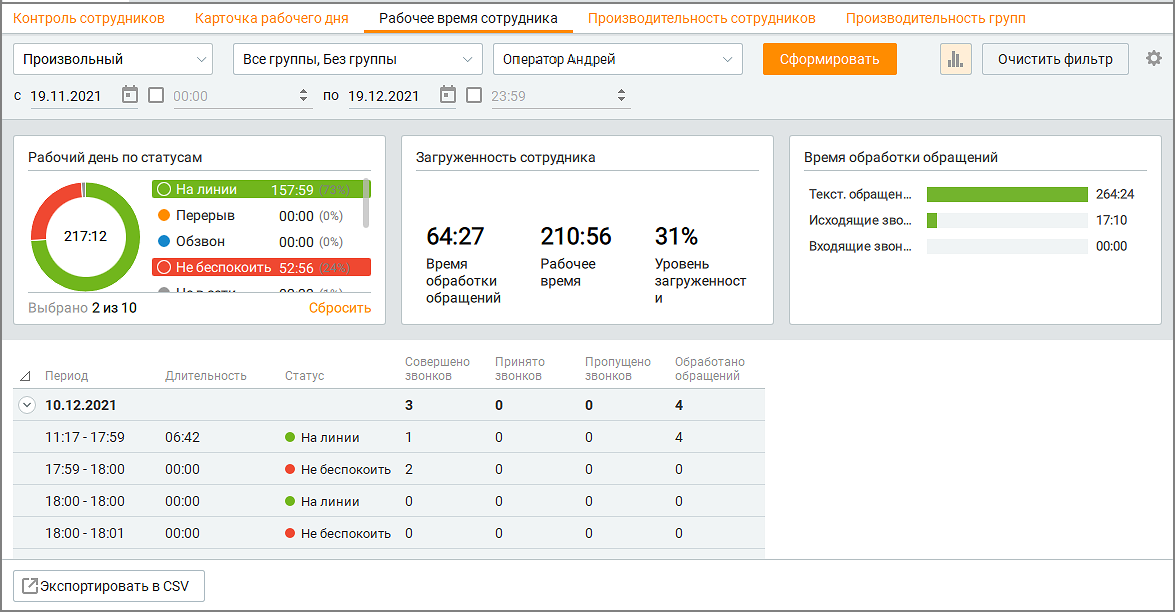Open the chart view icon button

955,59
